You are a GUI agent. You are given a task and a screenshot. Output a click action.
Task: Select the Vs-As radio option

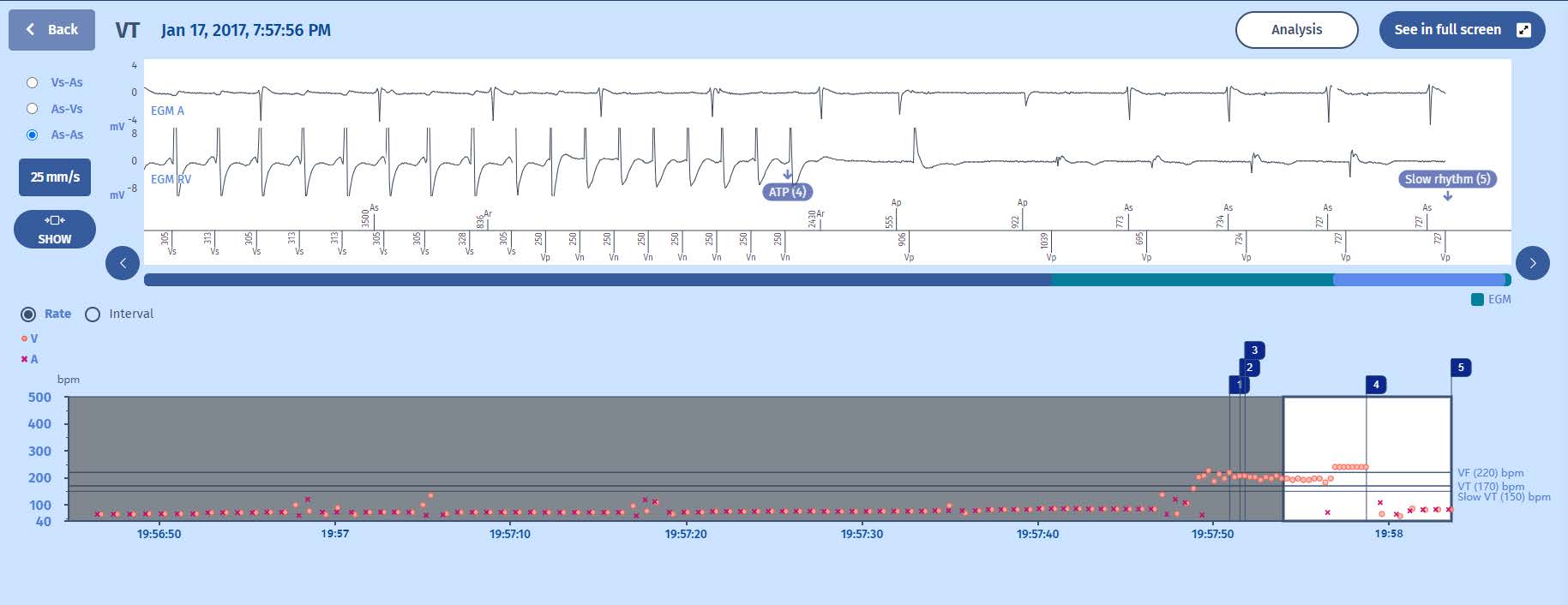(x=33, y=83)
